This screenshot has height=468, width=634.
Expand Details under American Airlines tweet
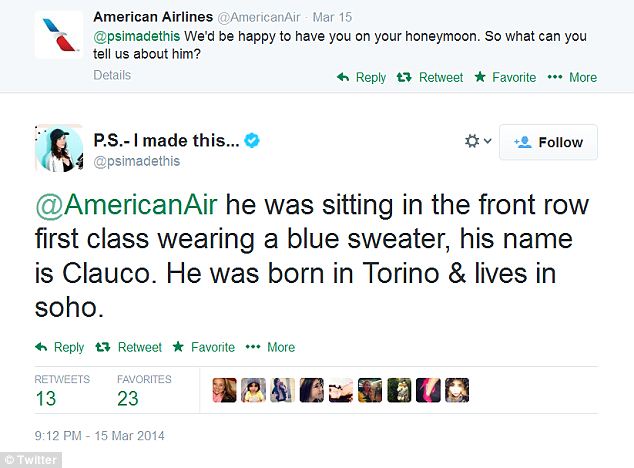click(x=112, y=75)
